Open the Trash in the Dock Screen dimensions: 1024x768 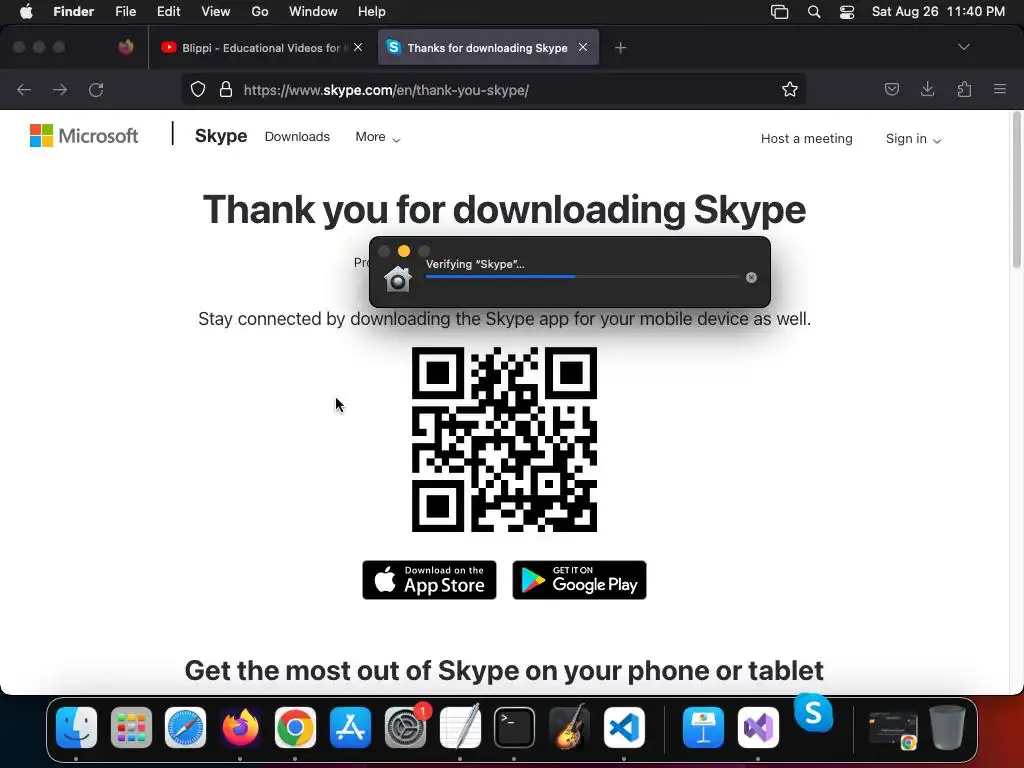tap(947, 728)
